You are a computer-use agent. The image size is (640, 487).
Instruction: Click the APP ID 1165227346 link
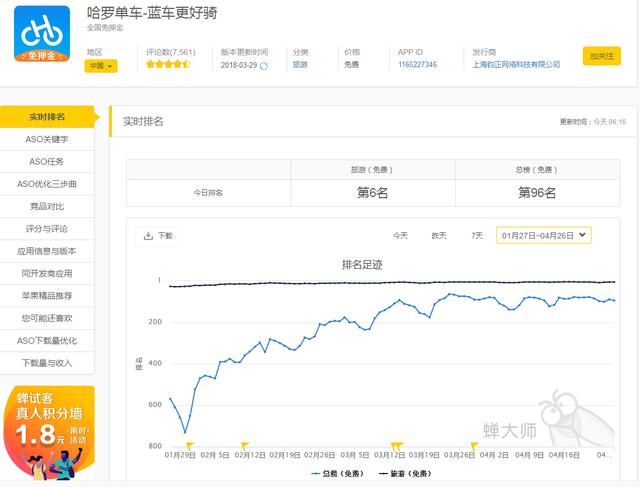418,64
